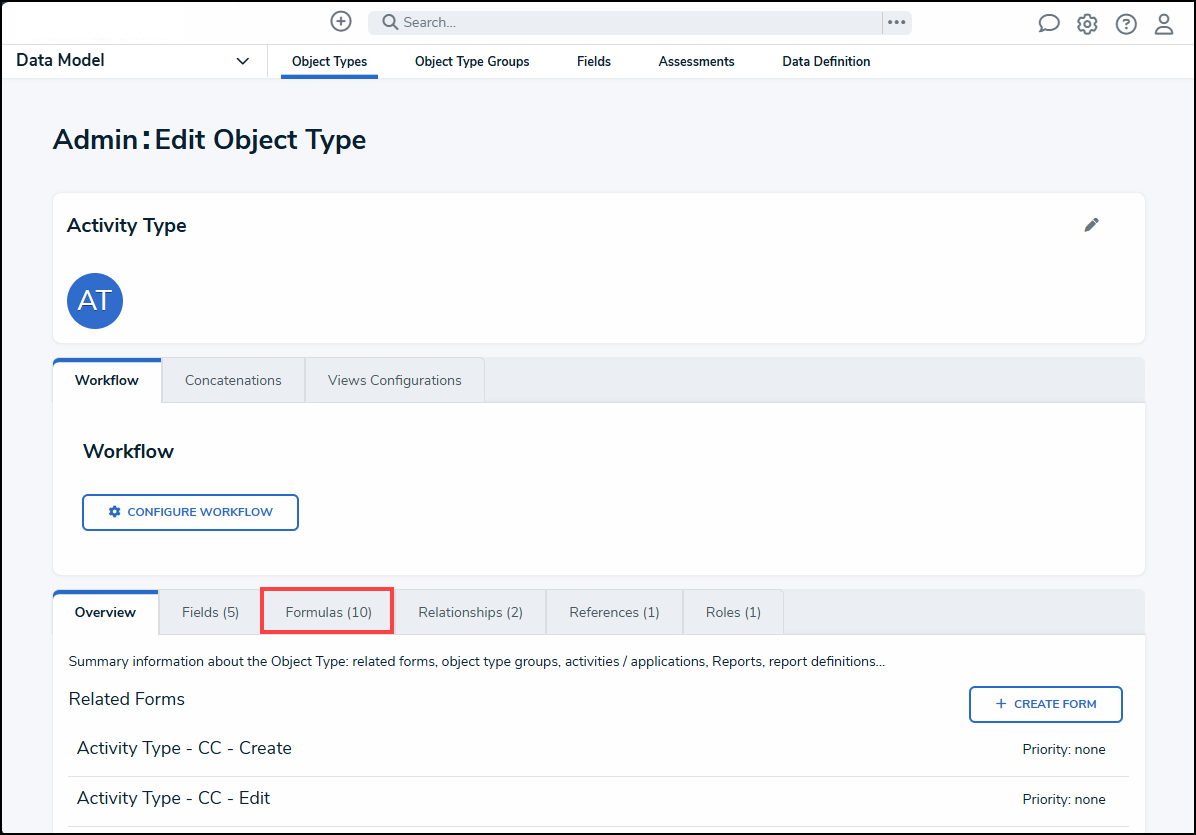
Task: Click the Configure Workflow button
Action: [190, 512]
